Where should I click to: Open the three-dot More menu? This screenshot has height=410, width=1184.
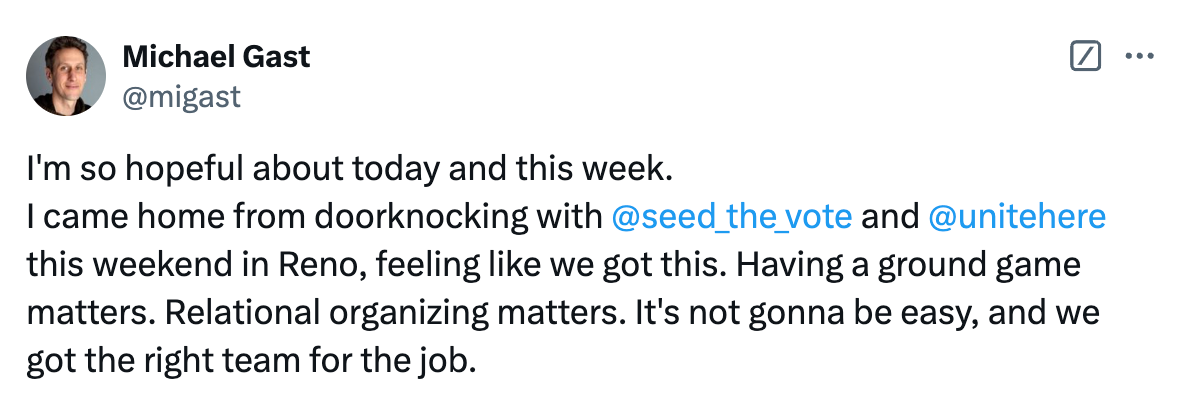1140,57
